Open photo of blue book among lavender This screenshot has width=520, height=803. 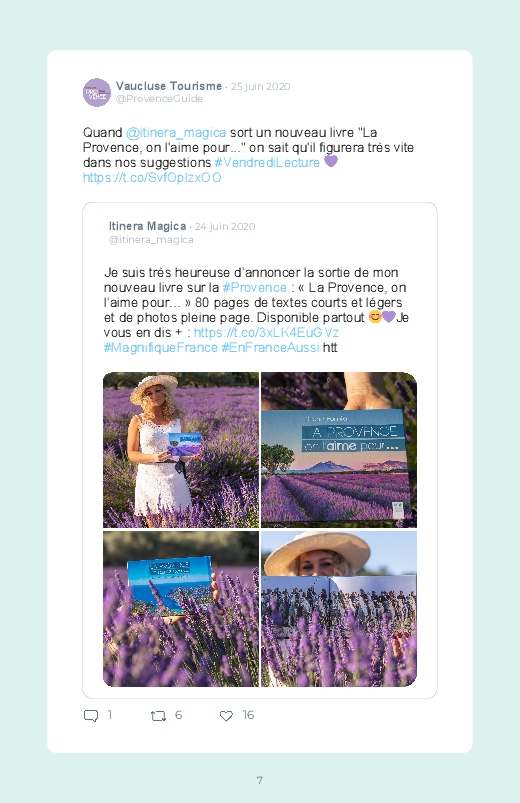181,609
